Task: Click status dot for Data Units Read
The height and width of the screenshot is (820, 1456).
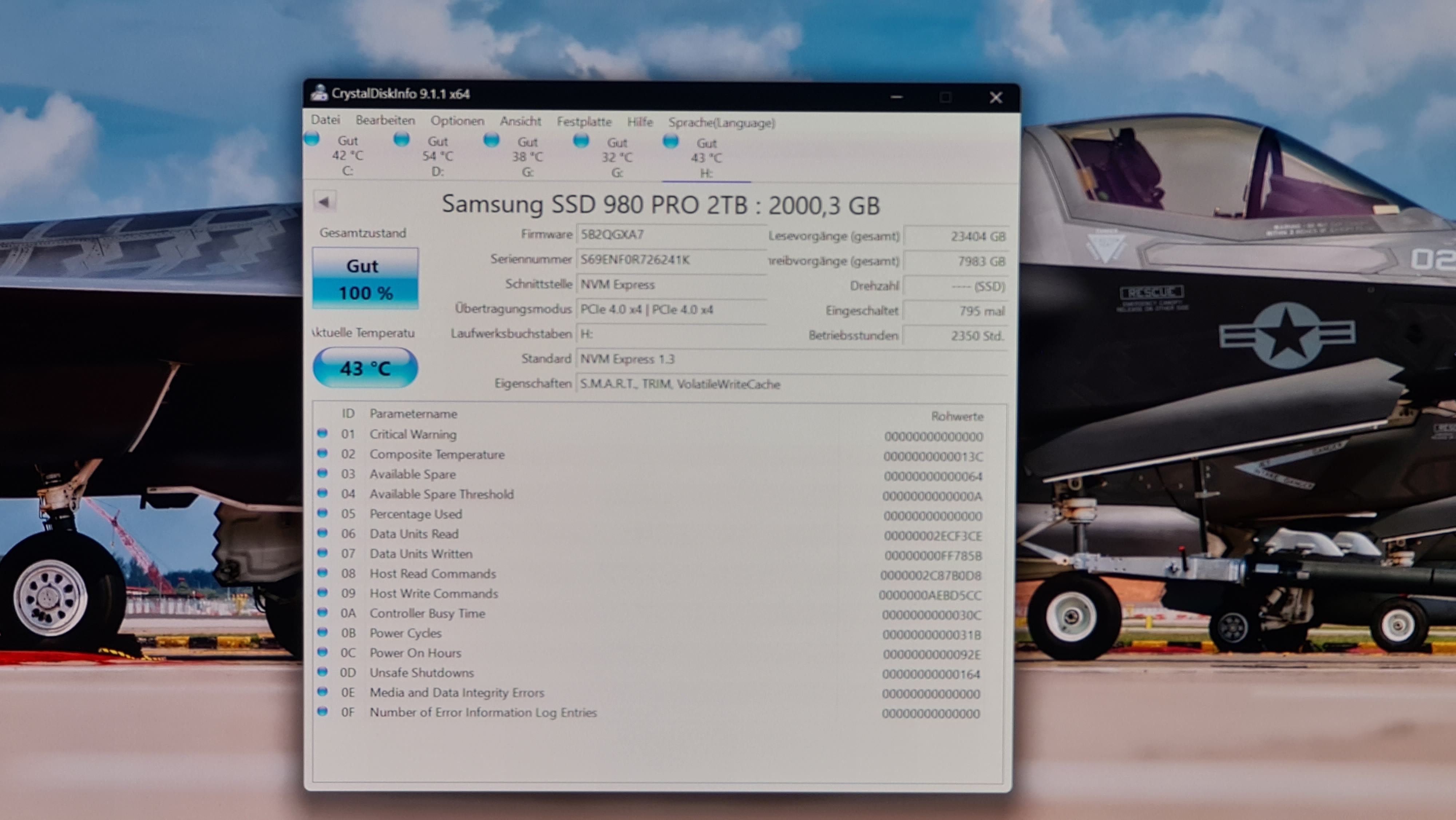Action: coord(322,533)
